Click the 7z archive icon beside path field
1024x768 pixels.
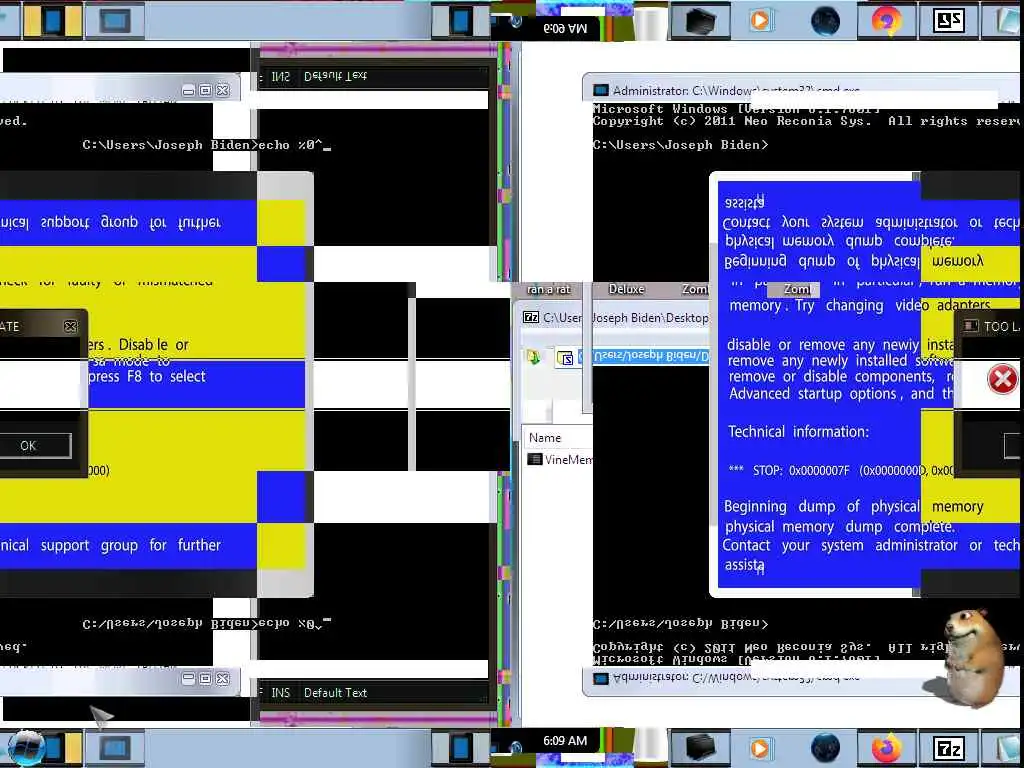[565, 357]
